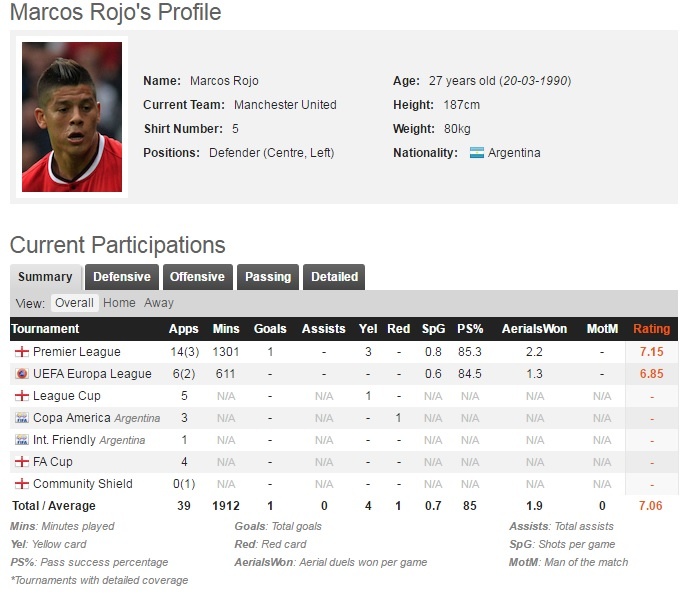Open the Manchester United team link

[285, 105]
